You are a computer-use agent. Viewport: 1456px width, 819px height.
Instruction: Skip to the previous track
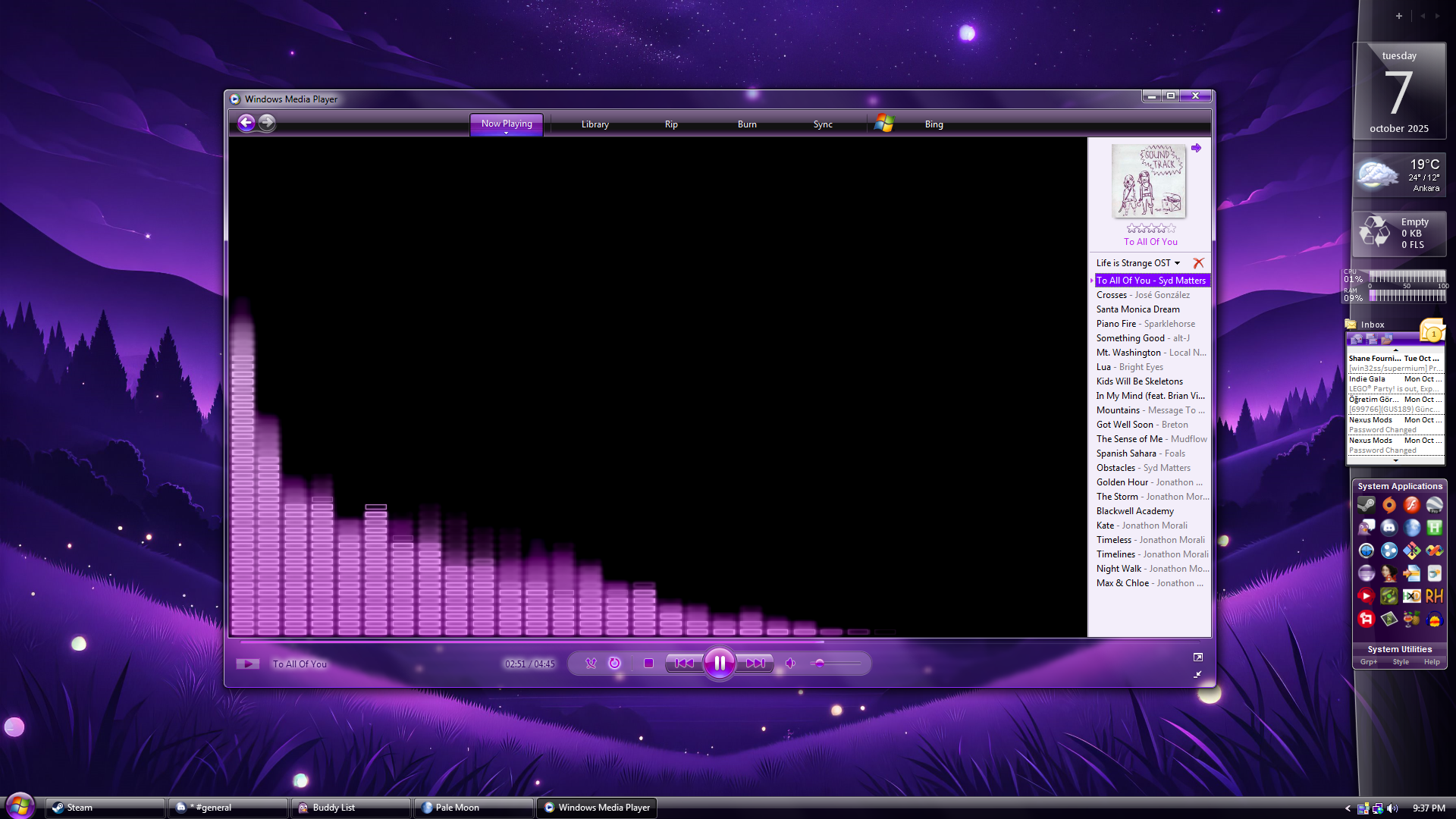[684, 663]
